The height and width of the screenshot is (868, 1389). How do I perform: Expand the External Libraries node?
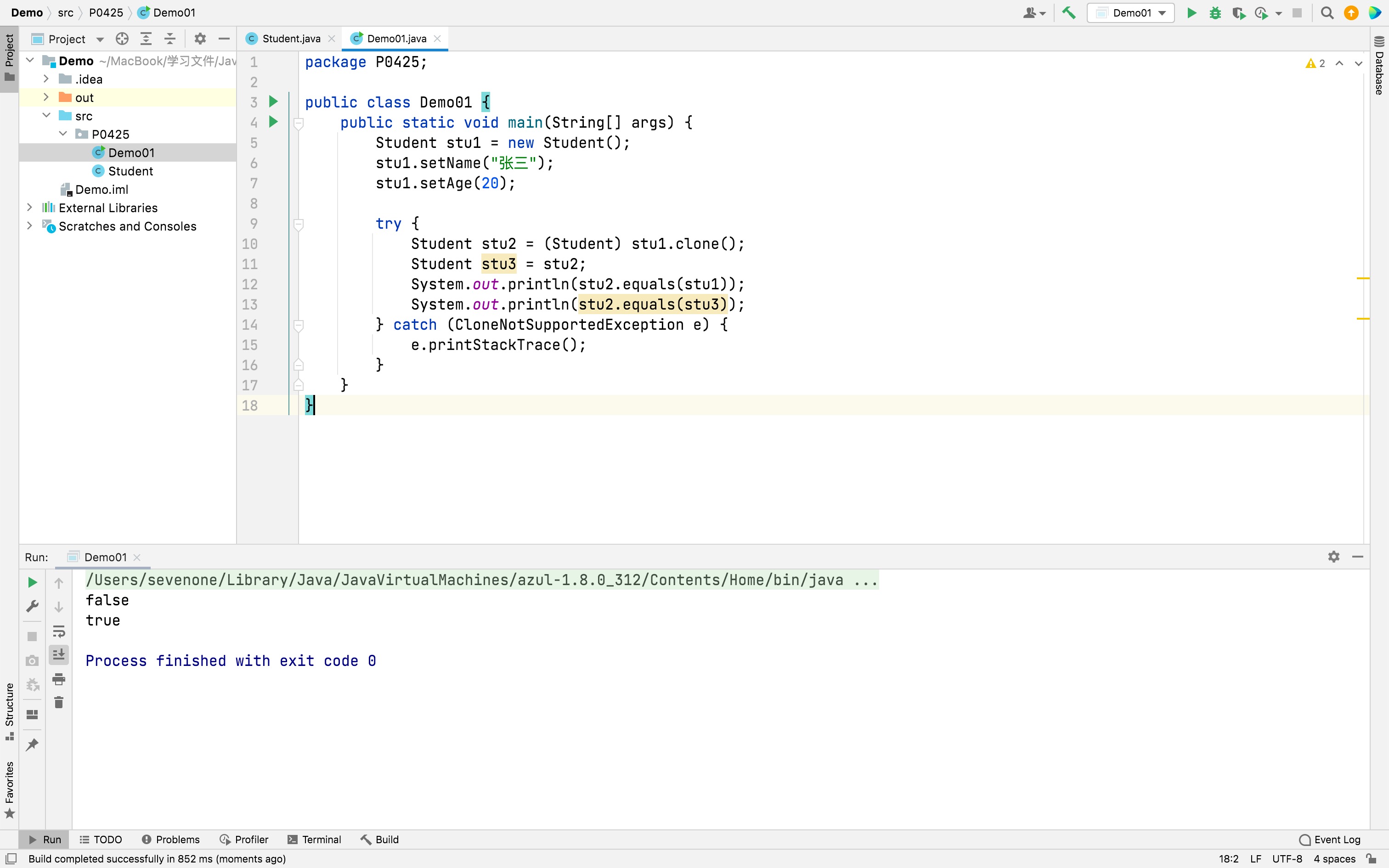(x=29, y=207)
